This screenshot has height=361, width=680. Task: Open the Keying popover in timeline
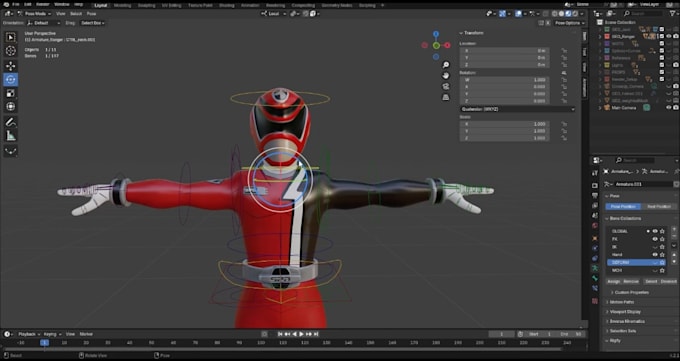point(51,334)
